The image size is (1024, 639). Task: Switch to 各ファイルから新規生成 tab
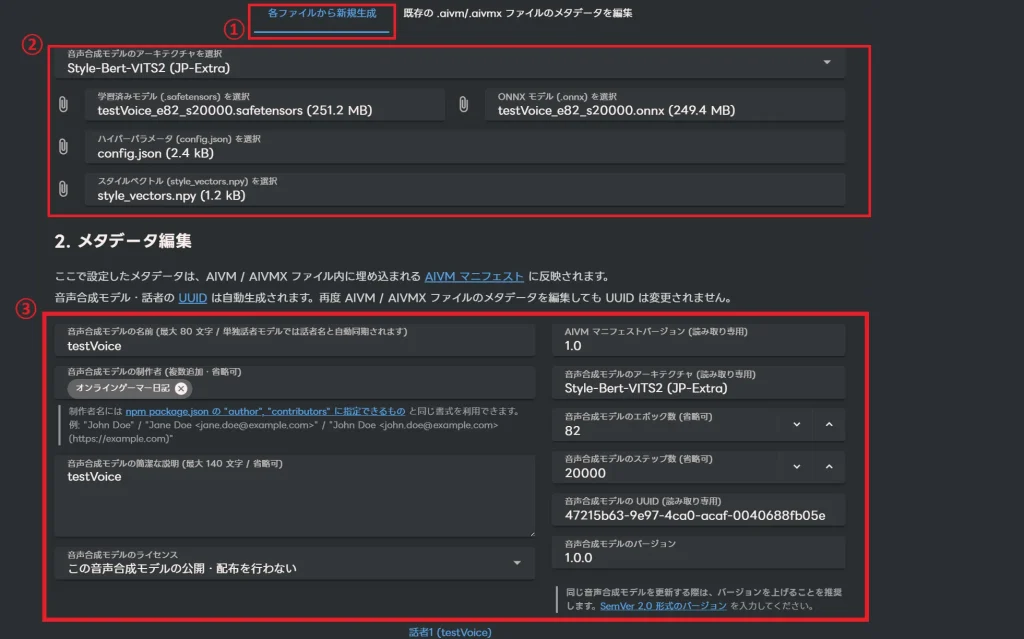(x=322, y=14)
